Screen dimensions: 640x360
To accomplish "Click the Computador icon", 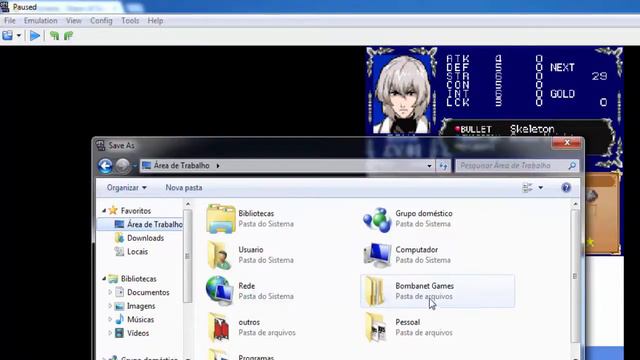I will [x=377, y=255].
